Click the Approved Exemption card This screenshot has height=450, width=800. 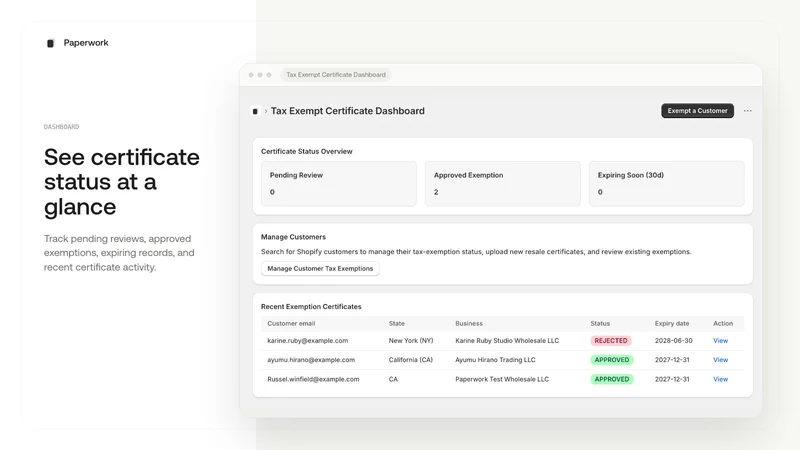coord(503,184)
